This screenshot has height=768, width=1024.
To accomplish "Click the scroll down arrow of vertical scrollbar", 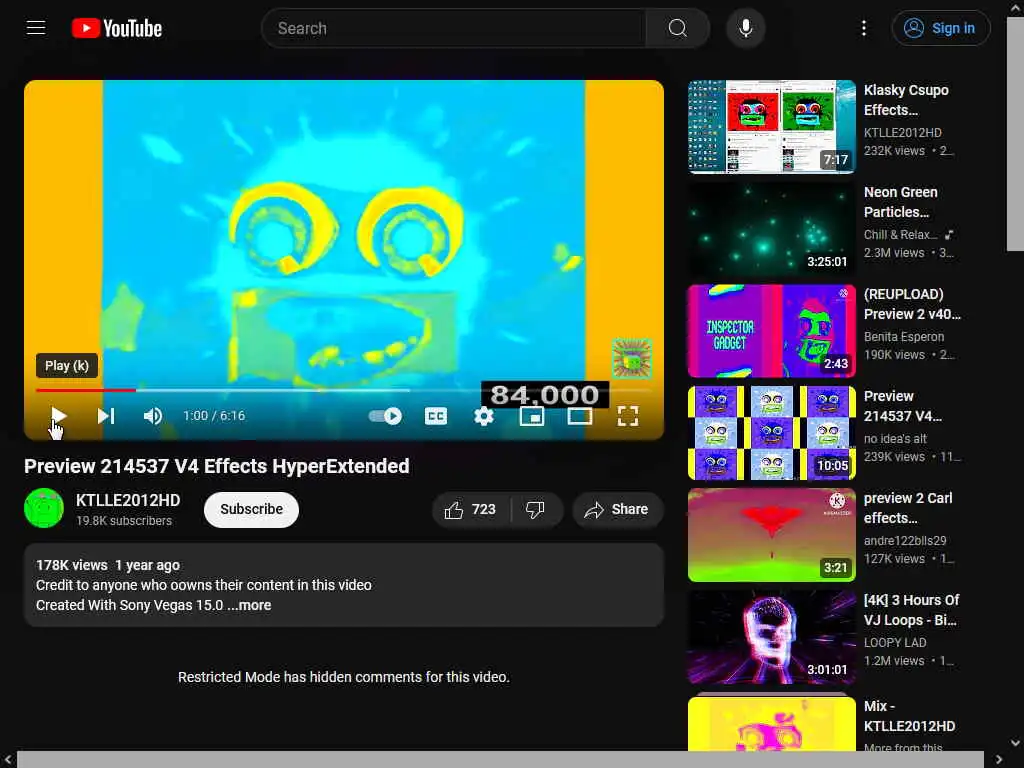I will pos(1015,743).
